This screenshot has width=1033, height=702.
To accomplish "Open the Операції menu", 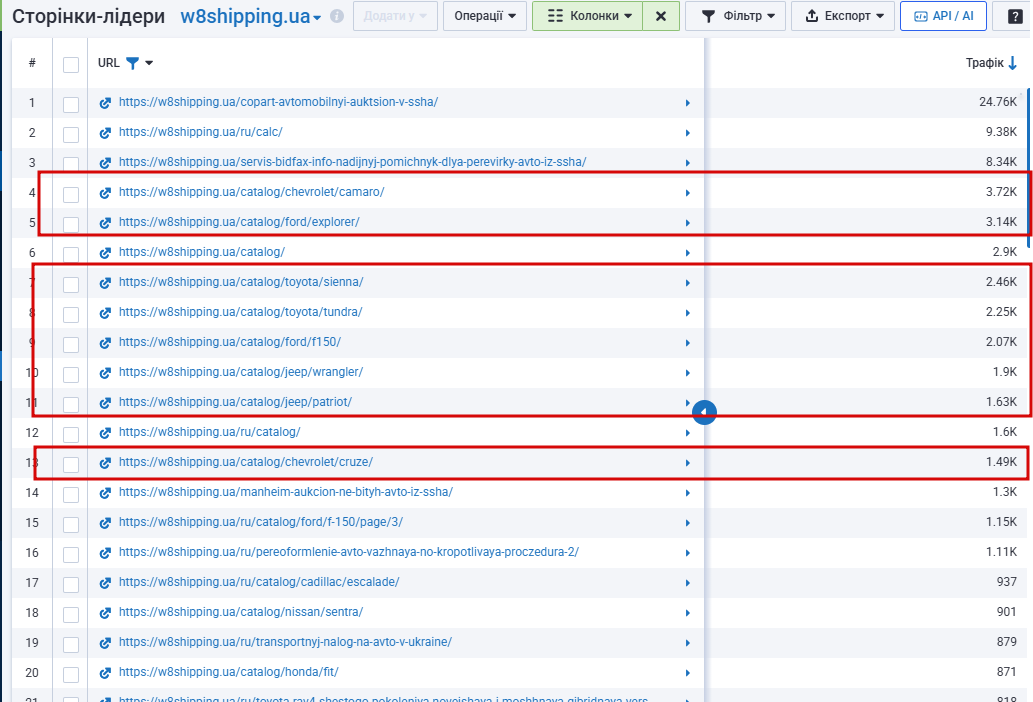I will click(485, 16).
